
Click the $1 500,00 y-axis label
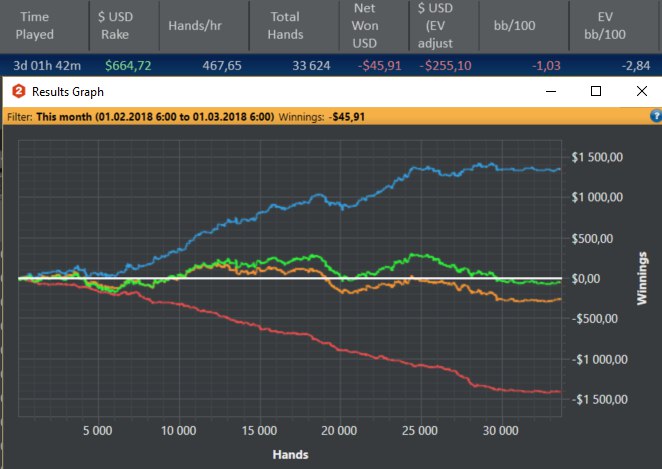click(x=597, y=157)
